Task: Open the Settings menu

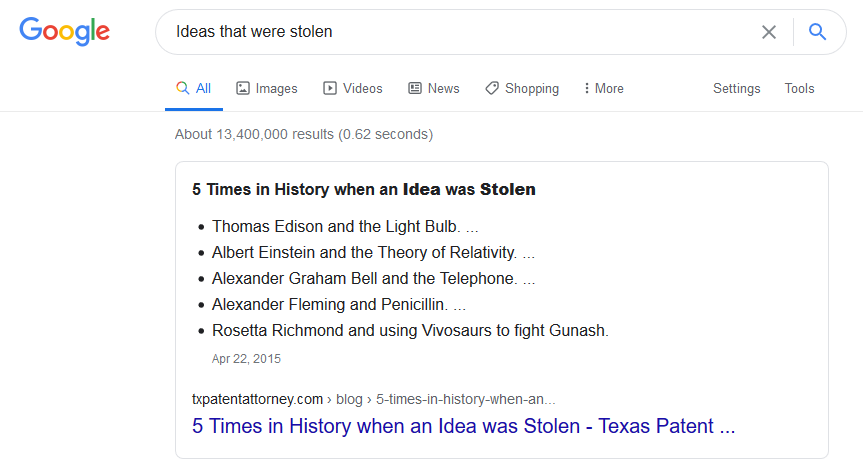Action: coord(736,88)
